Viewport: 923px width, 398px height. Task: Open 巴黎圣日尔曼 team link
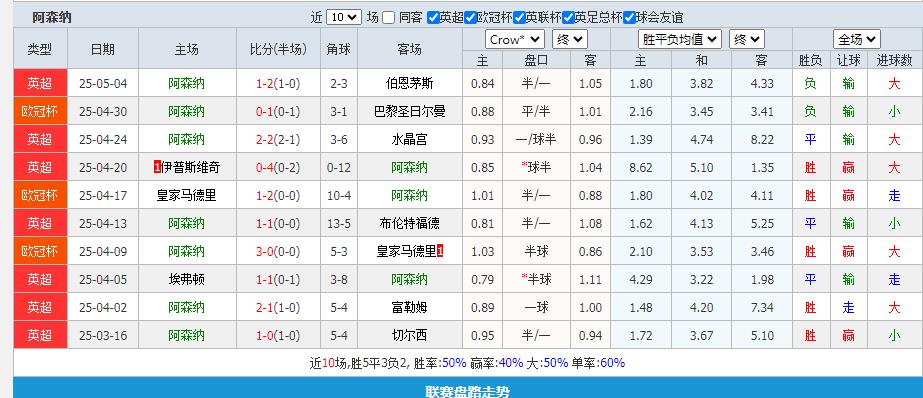pyautogui.click(x=410, y=111)
